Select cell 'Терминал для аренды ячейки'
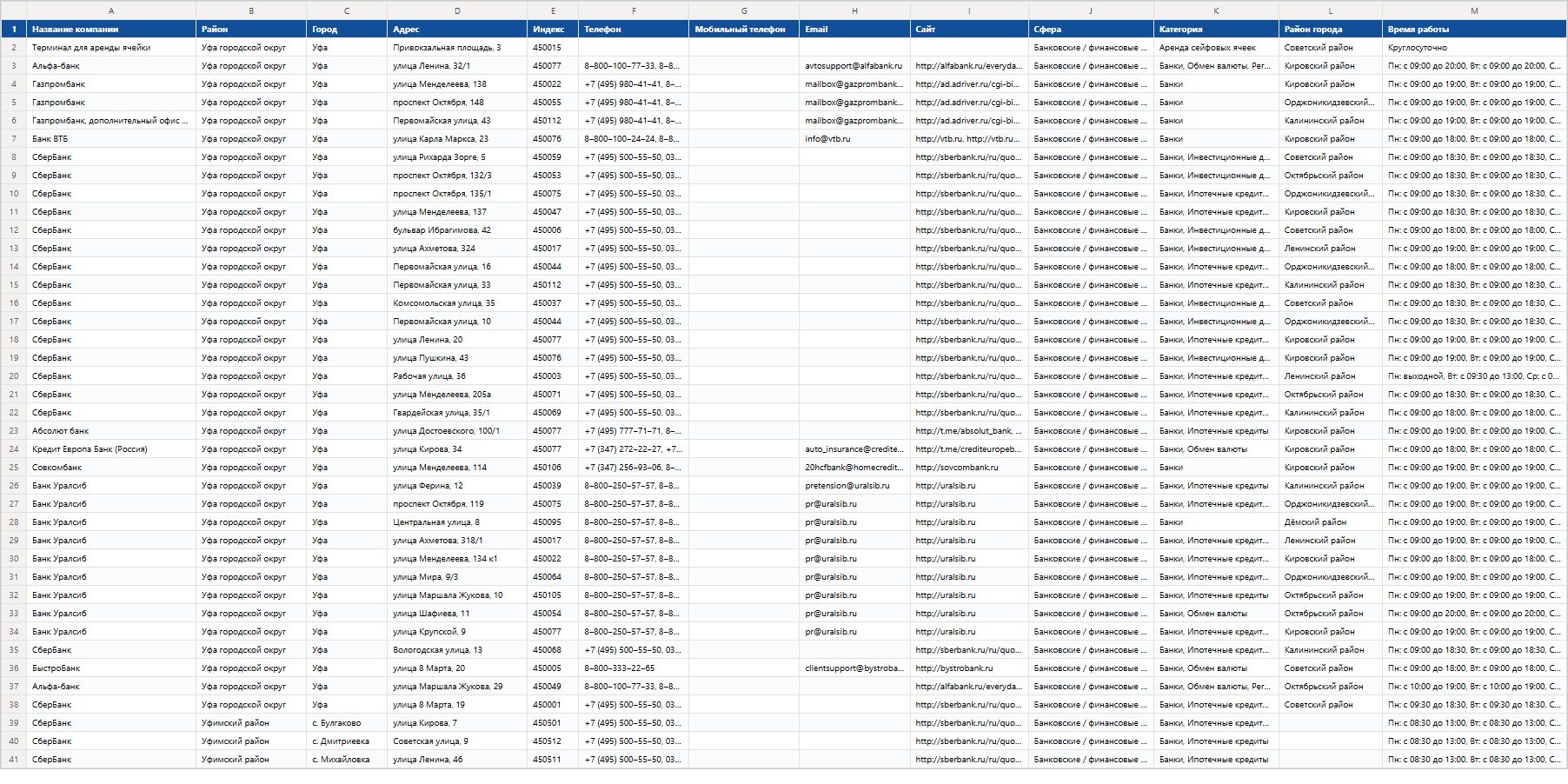The width and height of the screenshot is (1568, 784). 111,48
